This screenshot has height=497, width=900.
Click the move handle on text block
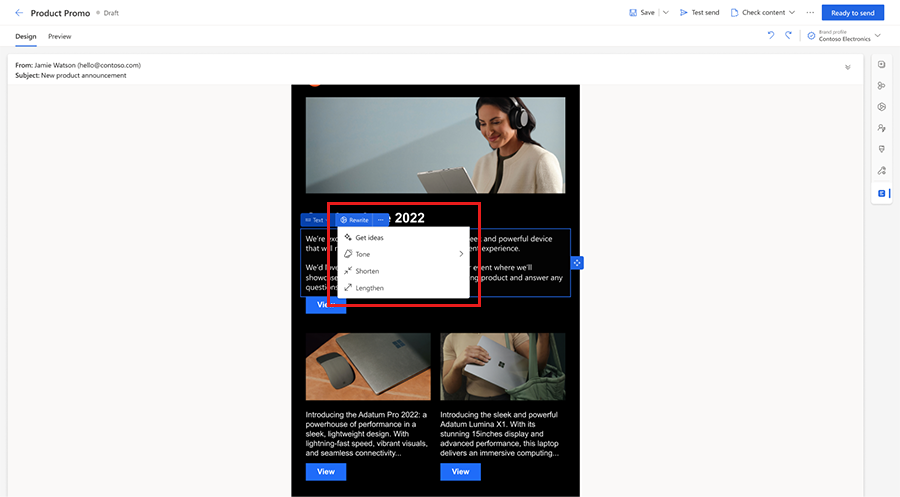pos(577,263)
